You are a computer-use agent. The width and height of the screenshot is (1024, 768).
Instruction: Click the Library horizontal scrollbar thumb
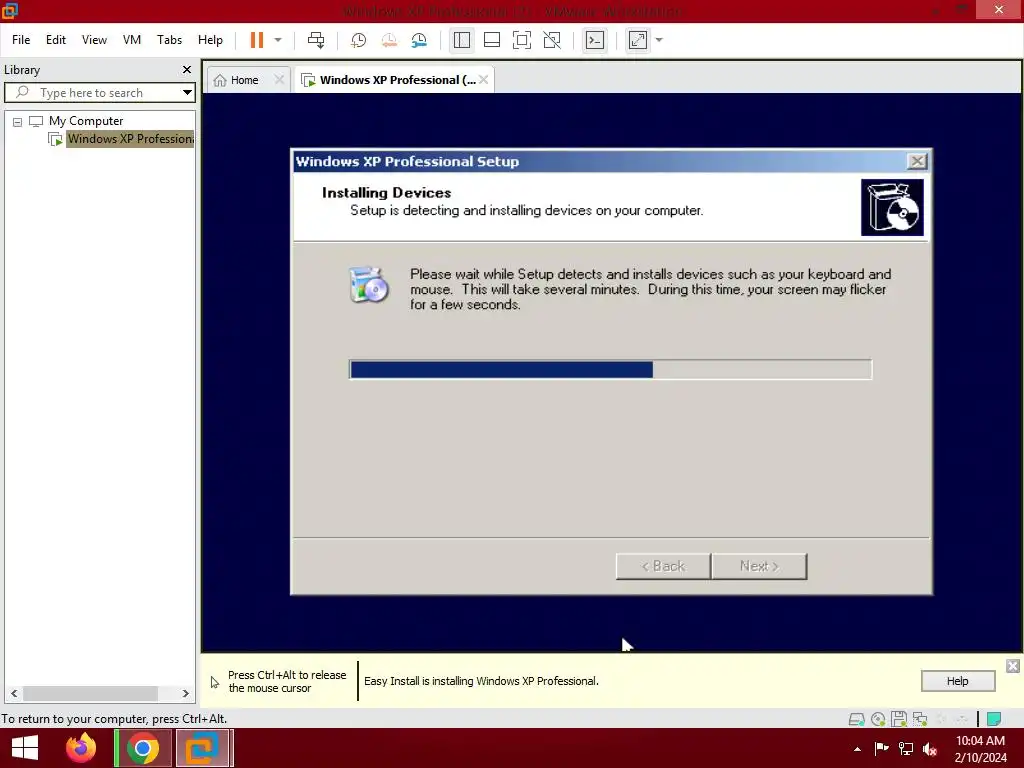90,693
